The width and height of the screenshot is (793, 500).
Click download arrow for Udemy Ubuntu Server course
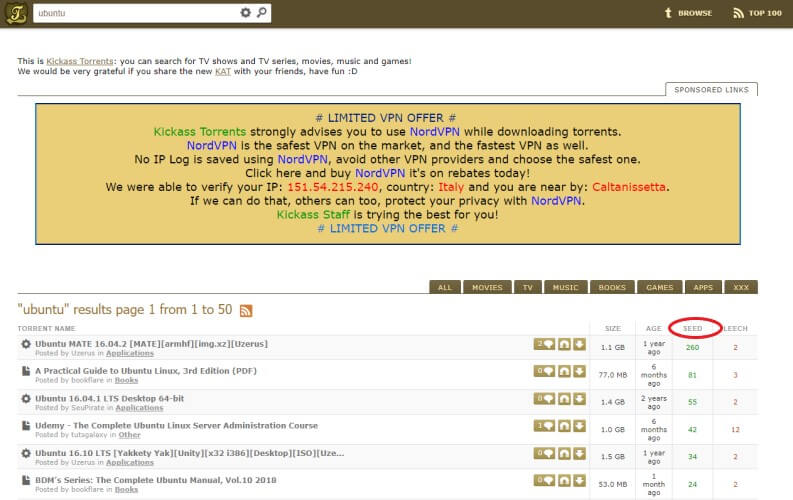[x=580, y=426]
